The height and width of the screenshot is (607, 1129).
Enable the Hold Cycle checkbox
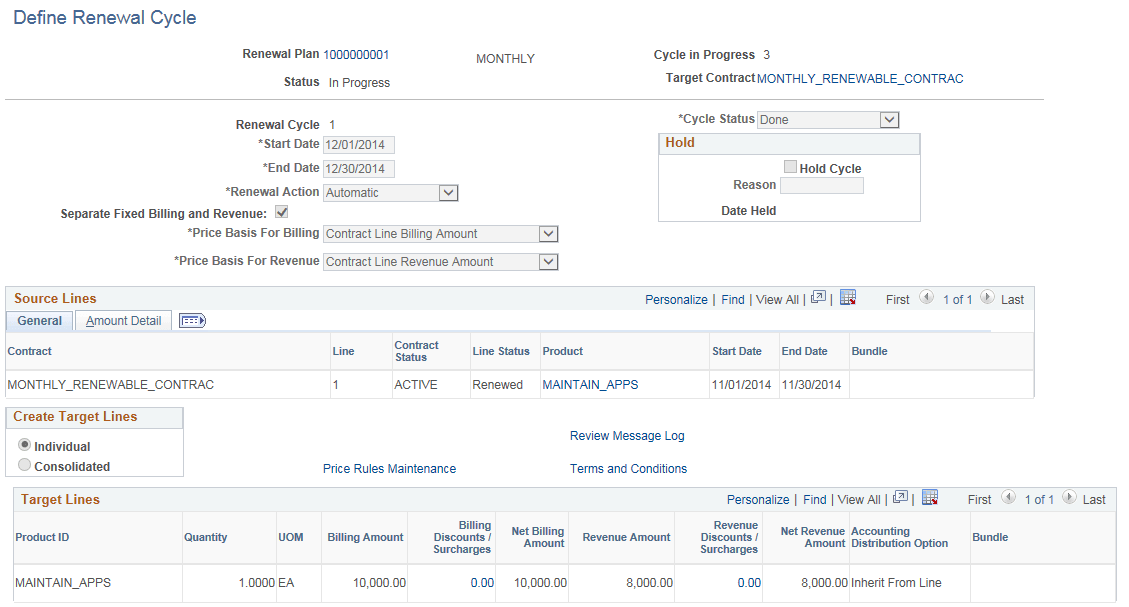click(x=789, y=166)
